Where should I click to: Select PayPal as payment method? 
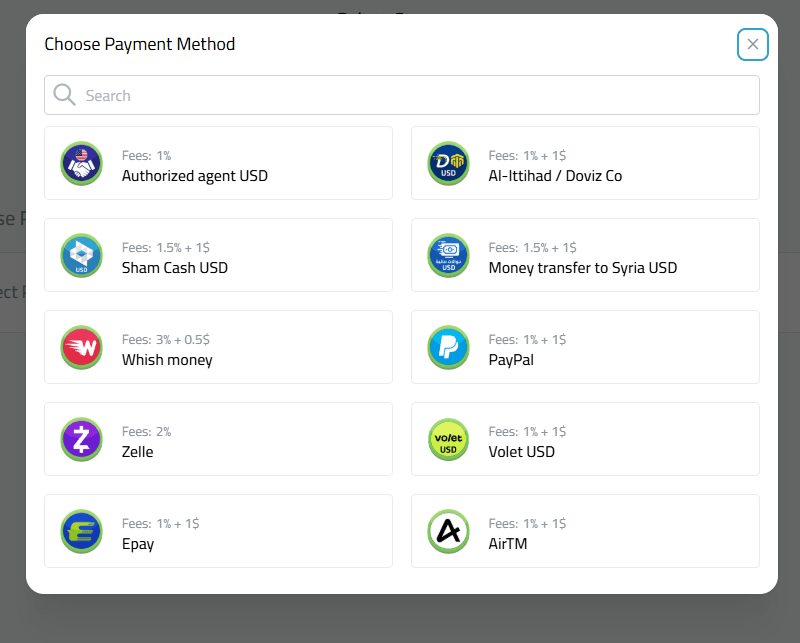[585, 347]
